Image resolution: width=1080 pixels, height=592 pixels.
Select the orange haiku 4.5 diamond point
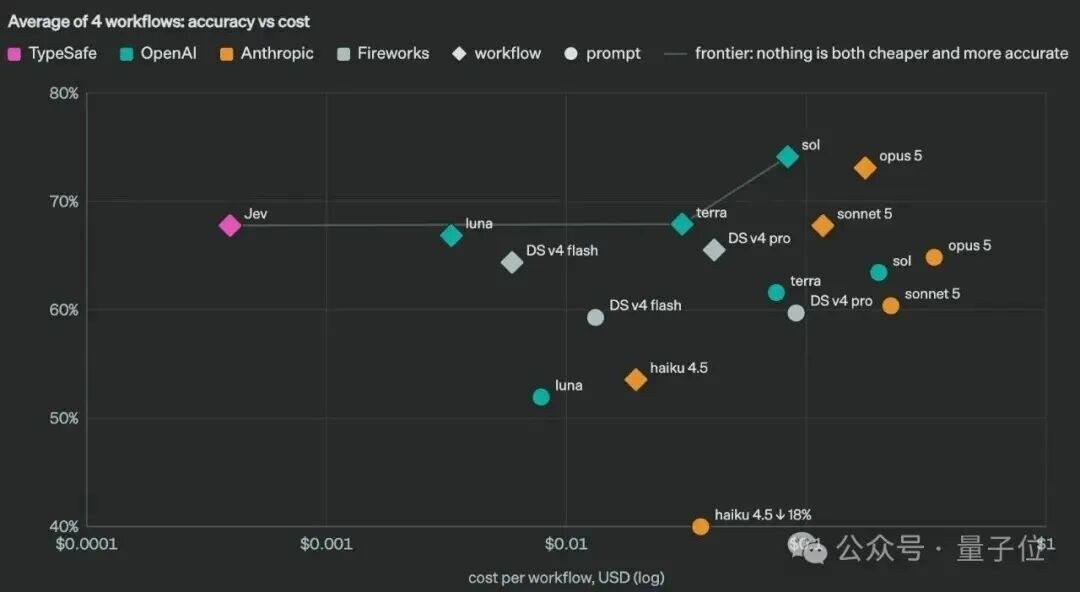coord(636,379)
